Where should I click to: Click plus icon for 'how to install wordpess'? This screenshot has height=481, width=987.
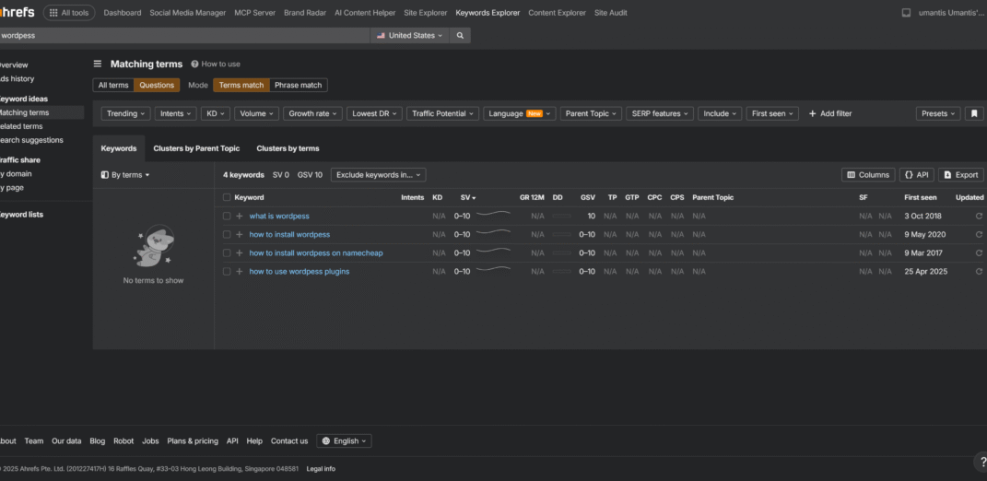239,234
